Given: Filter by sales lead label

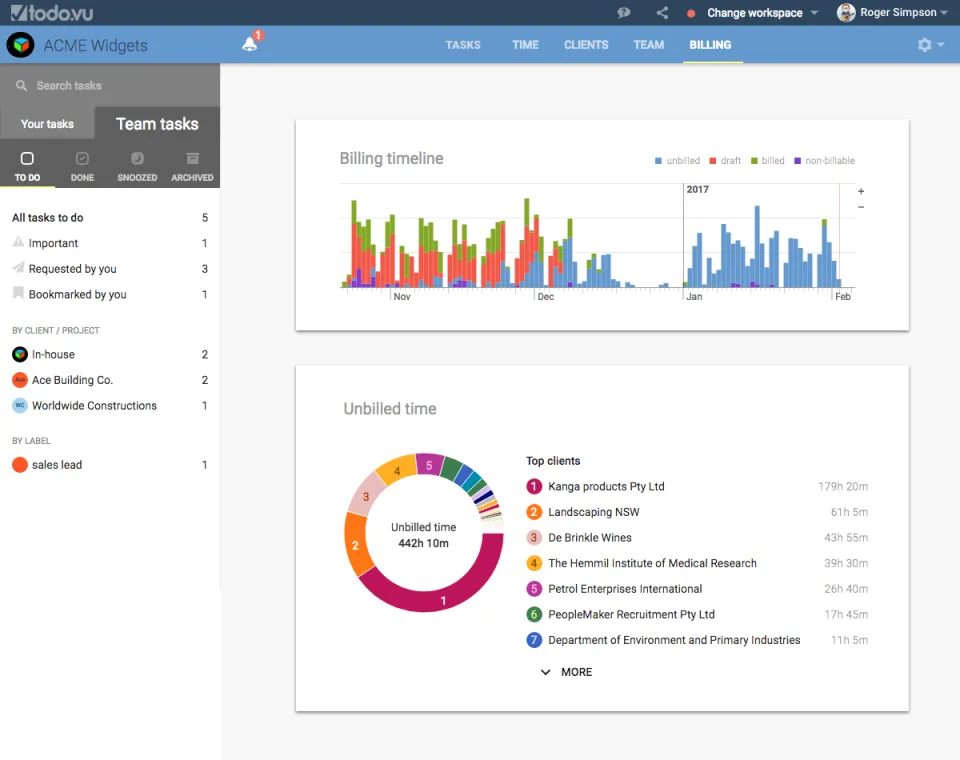Looking at the screenshot, I should click(x=110, y=465).
